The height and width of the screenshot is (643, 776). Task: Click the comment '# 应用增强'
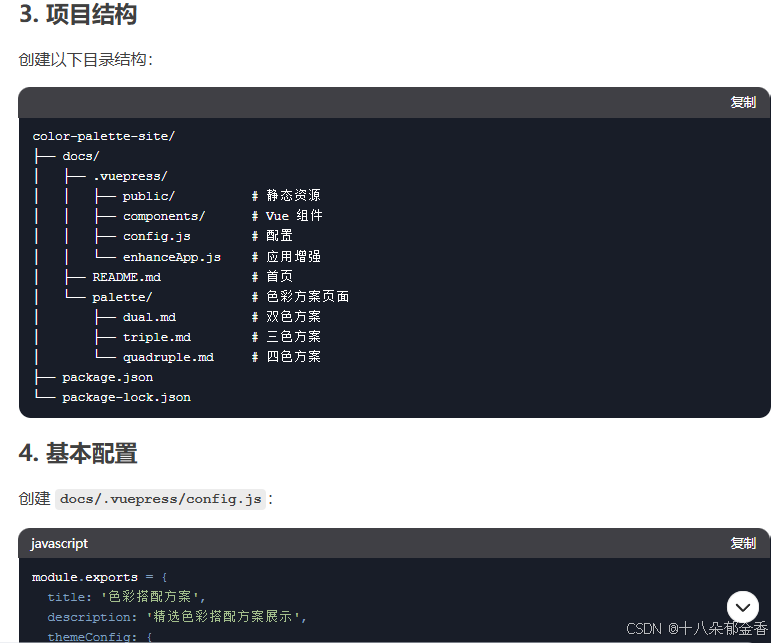point(286,256)
